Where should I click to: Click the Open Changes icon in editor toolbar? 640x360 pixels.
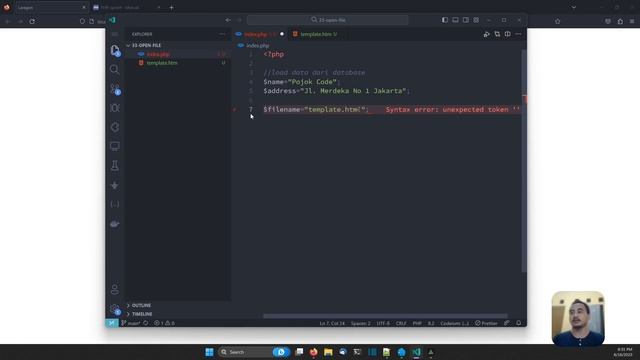497,34
